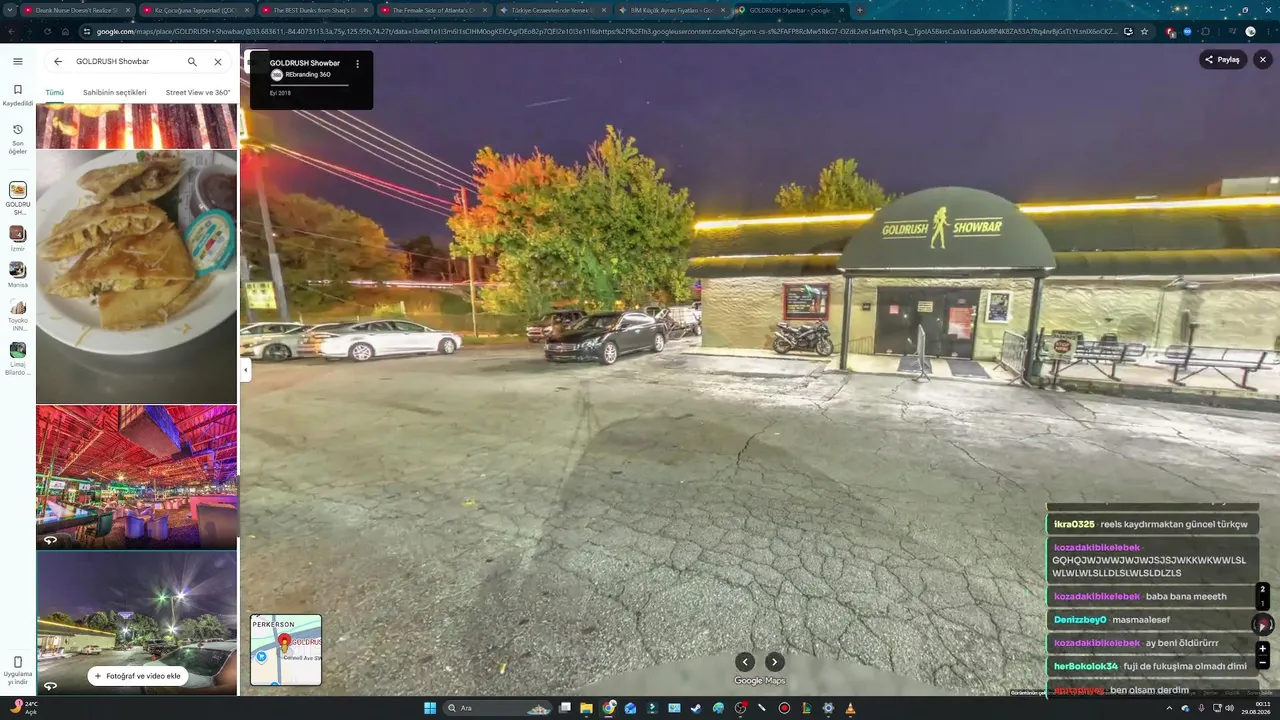The width and height of the screenshot is (1280, 720).
Task: Click chat username herBokolok34
Action: click(x=1086, y=666)
